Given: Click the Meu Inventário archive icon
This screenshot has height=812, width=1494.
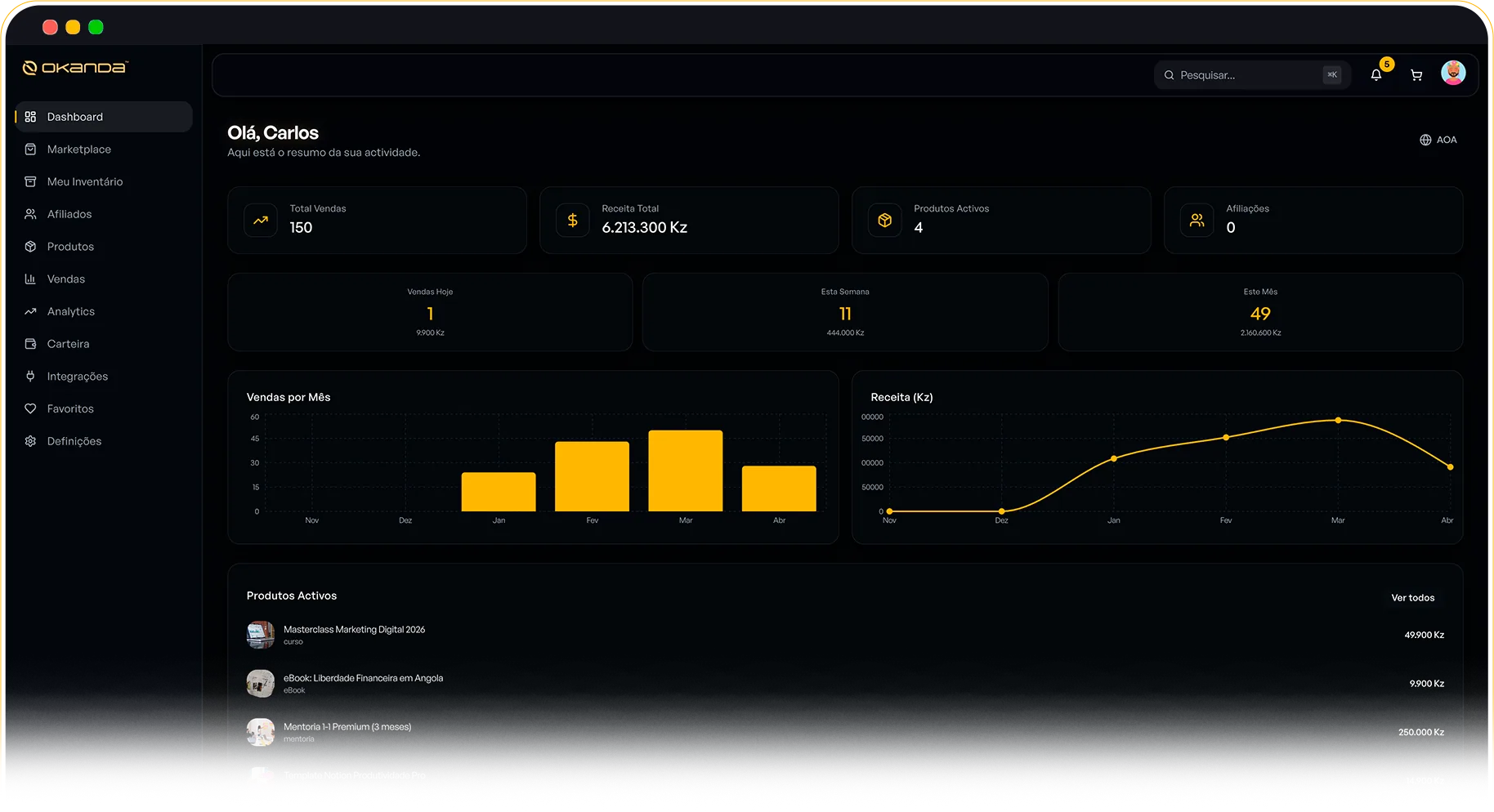Looking at the screenshot, I should (x=30, y=181).
